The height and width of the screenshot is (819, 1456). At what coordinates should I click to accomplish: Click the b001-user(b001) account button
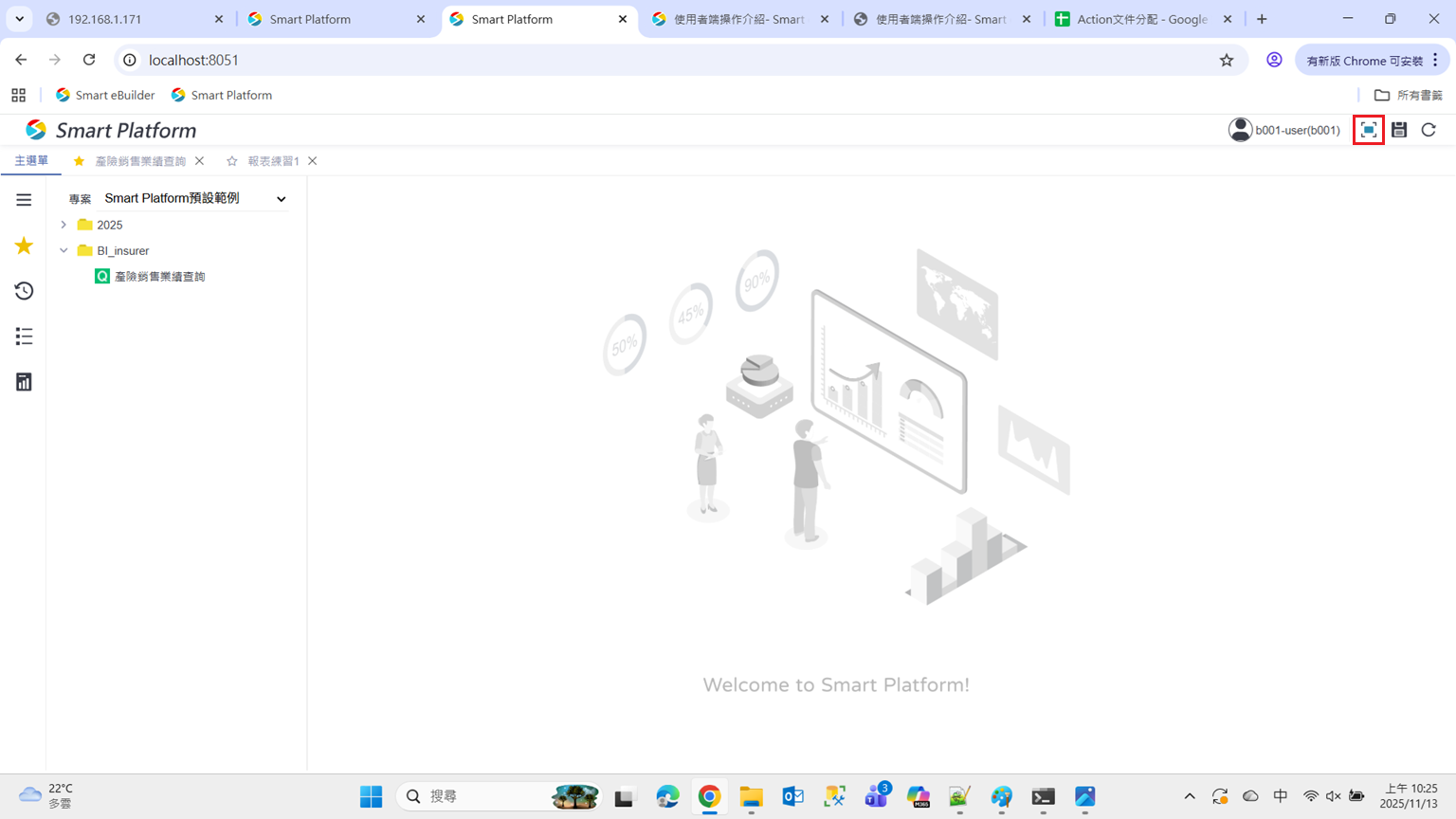click(x=1284, y=130)
